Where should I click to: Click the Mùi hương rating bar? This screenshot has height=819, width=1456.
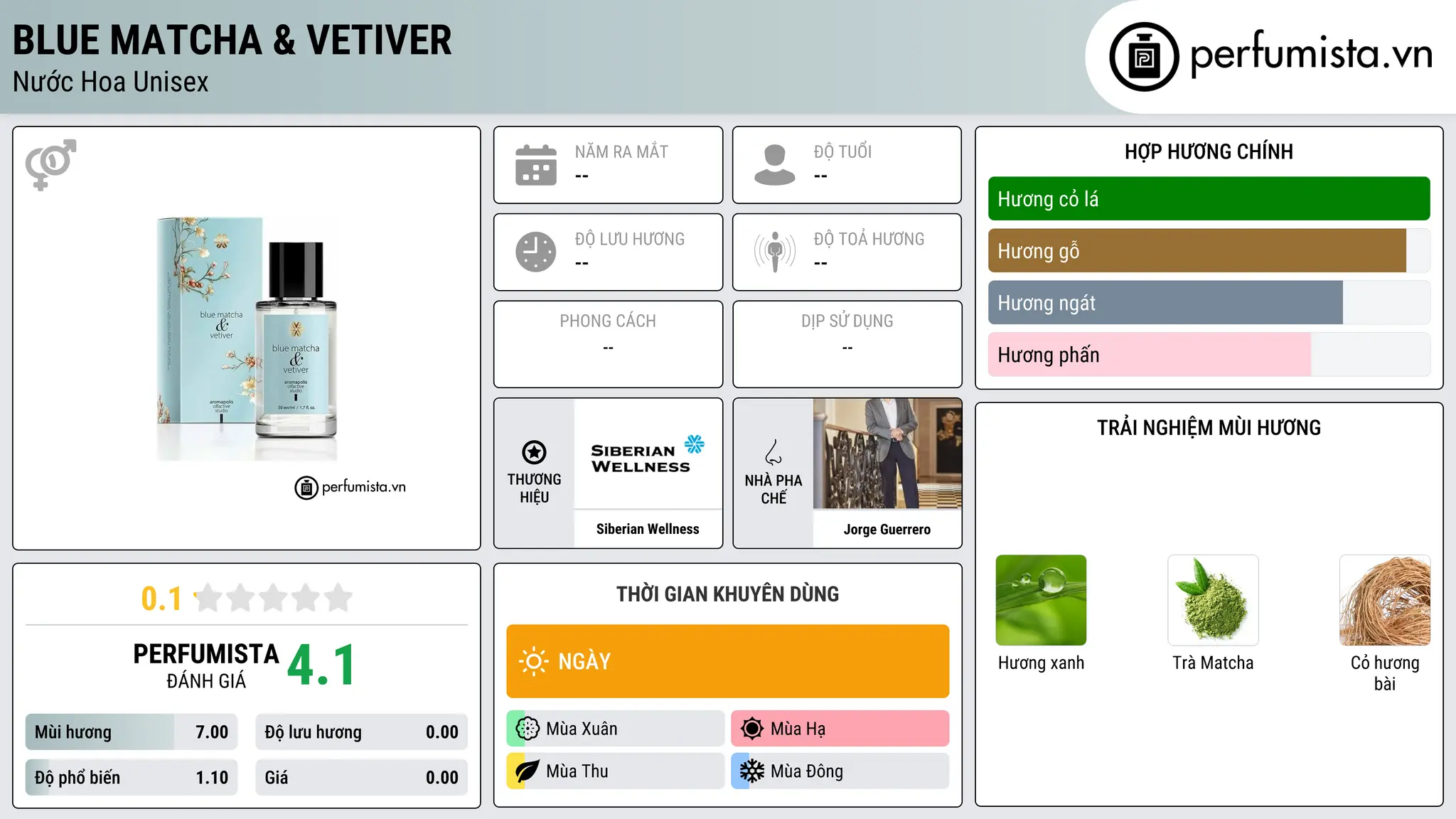pyautogui.click(x=132, y=732)
